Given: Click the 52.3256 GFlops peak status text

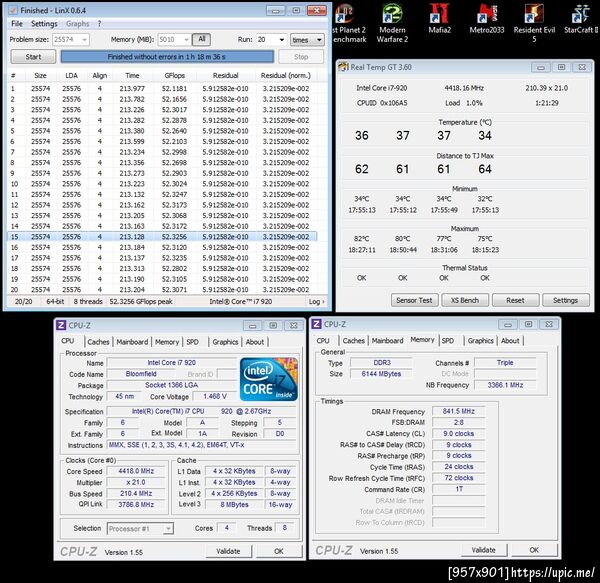Looking at the screenshot, I should coord(141,301).
